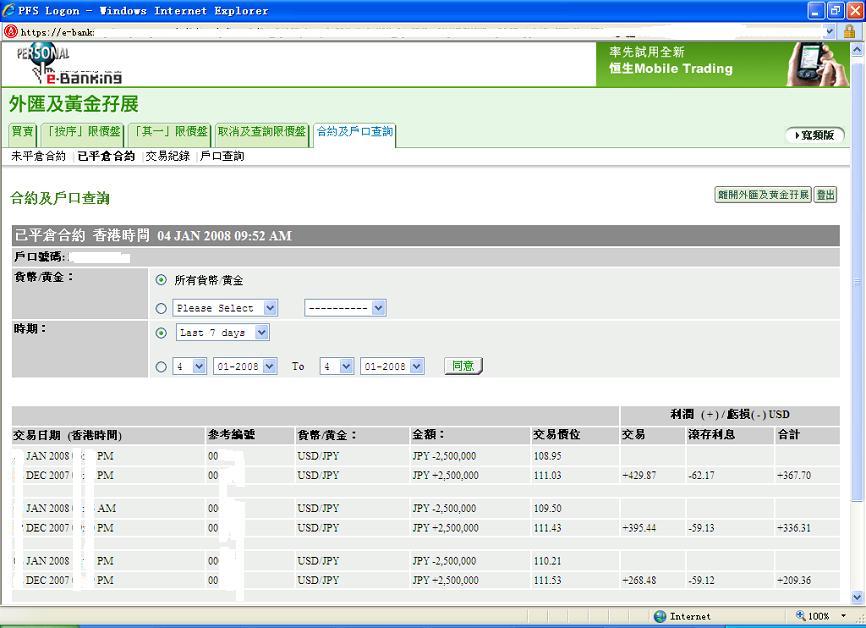This screenshot has width=866, height=628.
Task: Click the page vertical scrollbar
Action: tap(857, 300)
